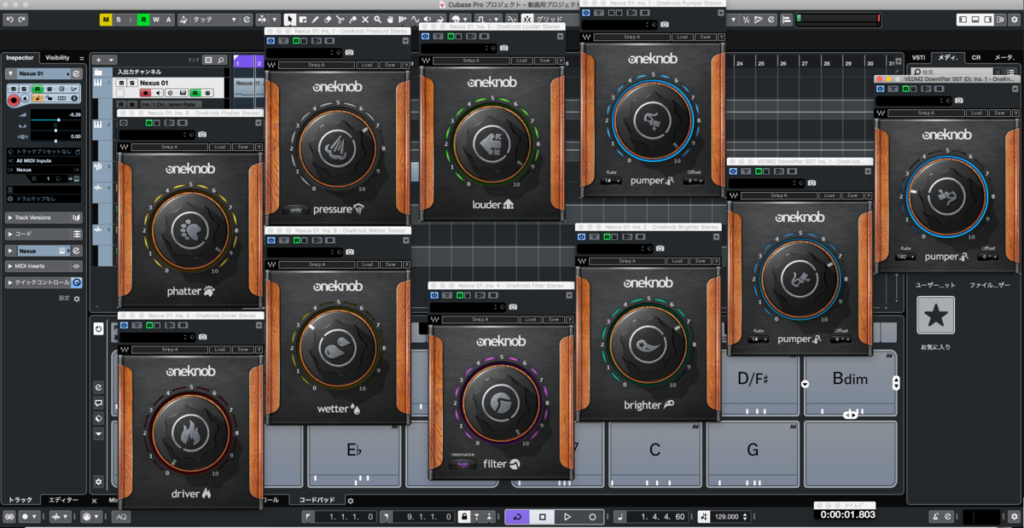The height and width of the screenshot is (528, 1024).
Task: Toggle the global Solo S button
Action: [x=118, y=20]
